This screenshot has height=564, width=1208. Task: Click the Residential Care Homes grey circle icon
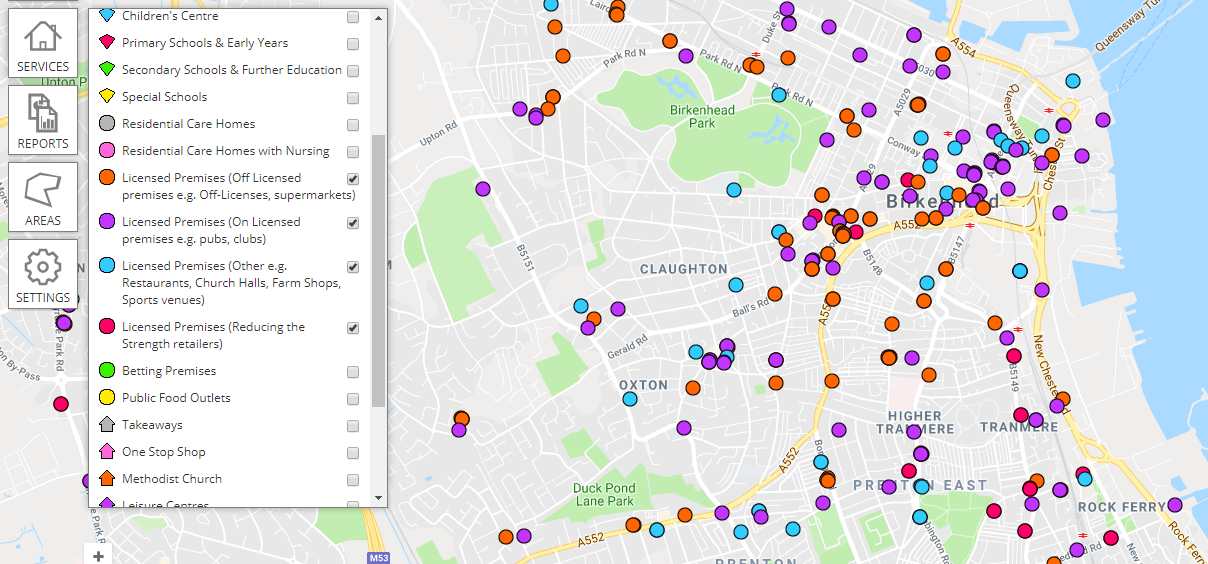(x=107, y=124)
